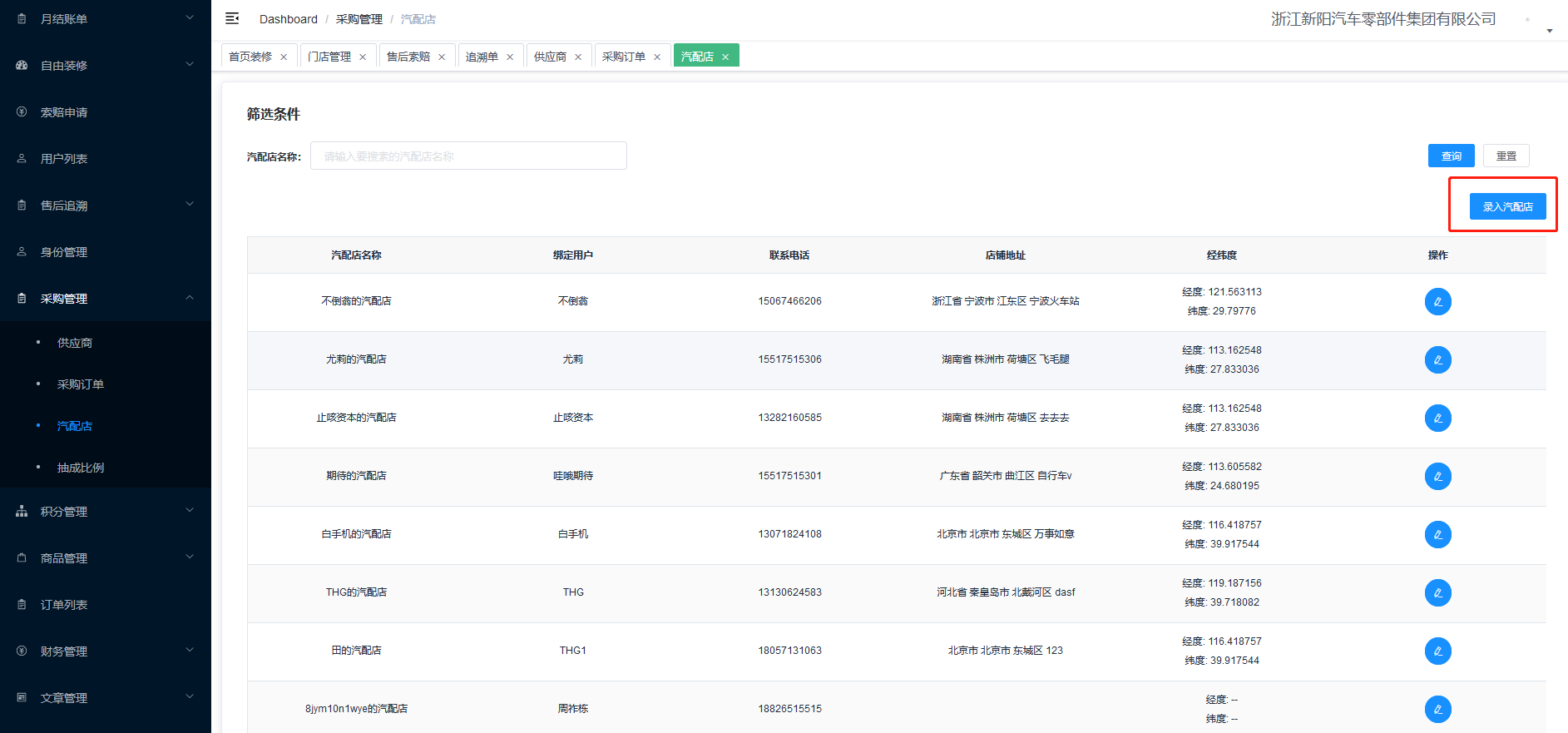Close the 追溯单 tab

pyautogui.click(x=510, y=57)
